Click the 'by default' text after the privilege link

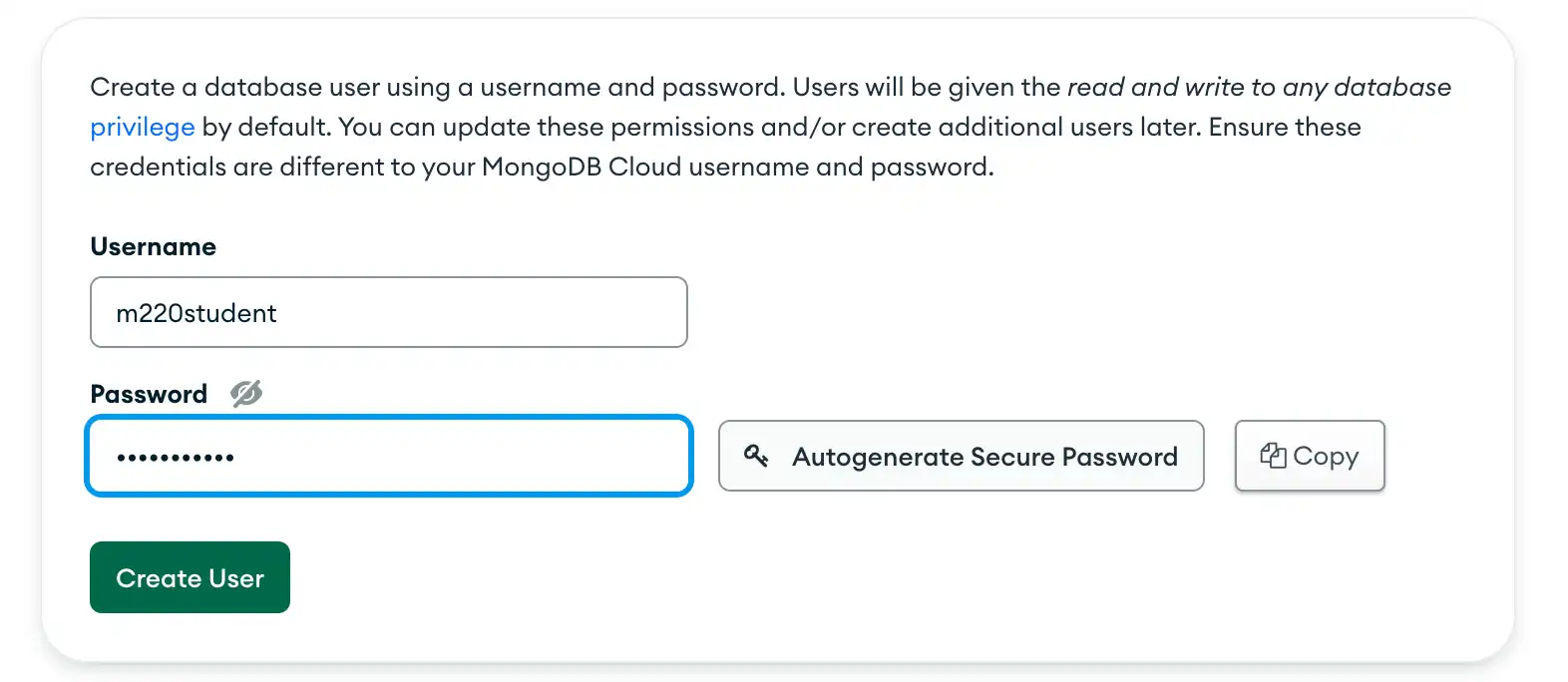[x=264, y=128]
